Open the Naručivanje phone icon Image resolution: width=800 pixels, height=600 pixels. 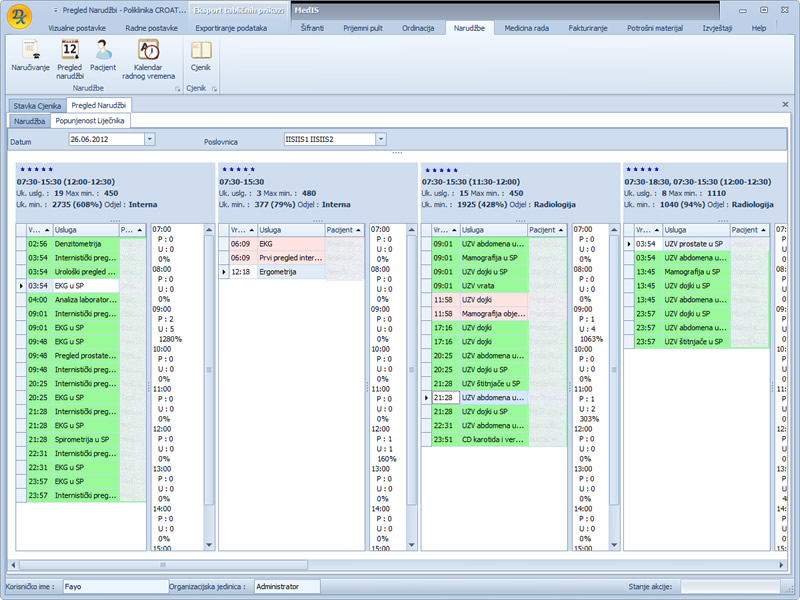tap(31, 51)
